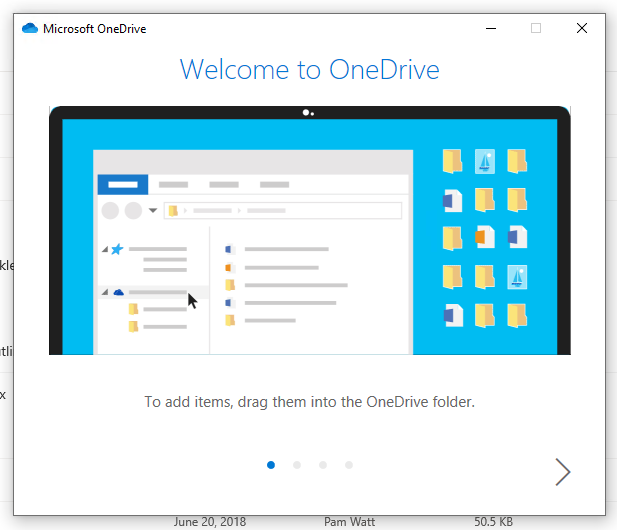
Task: Click 'Pam Watt' in background window
Action: [x=349, y=522]
